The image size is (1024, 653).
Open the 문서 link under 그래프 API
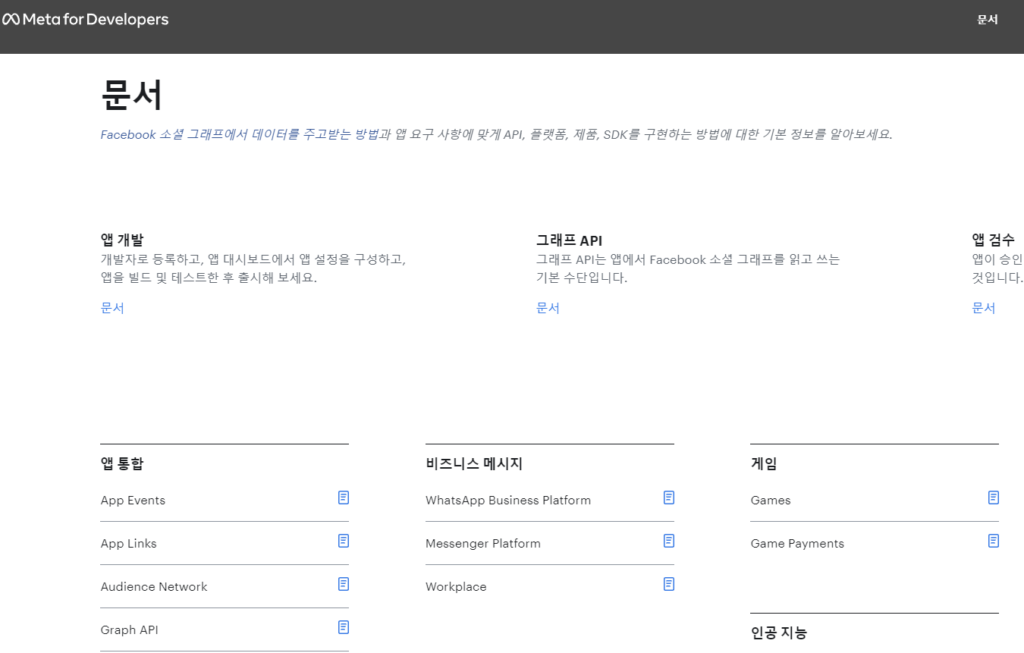pos(548,308)
